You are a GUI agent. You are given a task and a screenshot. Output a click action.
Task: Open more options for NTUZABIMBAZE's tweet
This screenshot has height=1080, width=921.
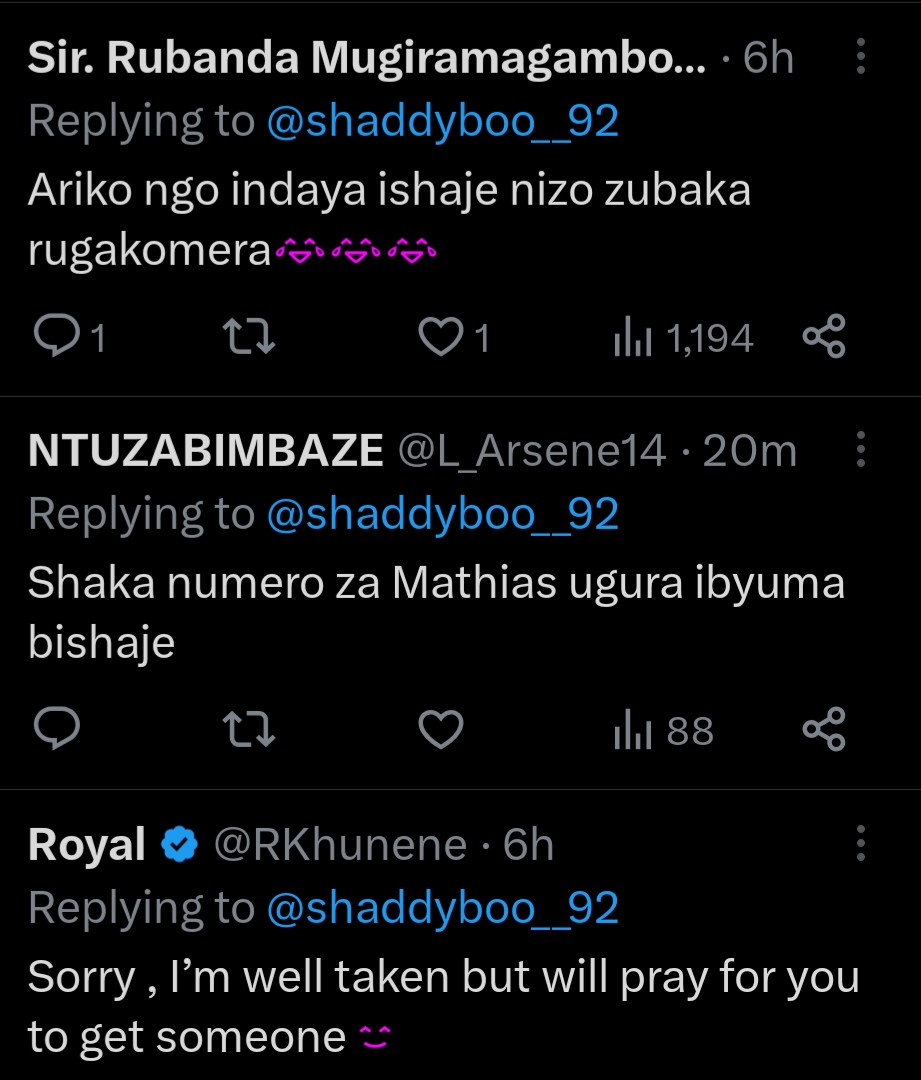(860, 451)
